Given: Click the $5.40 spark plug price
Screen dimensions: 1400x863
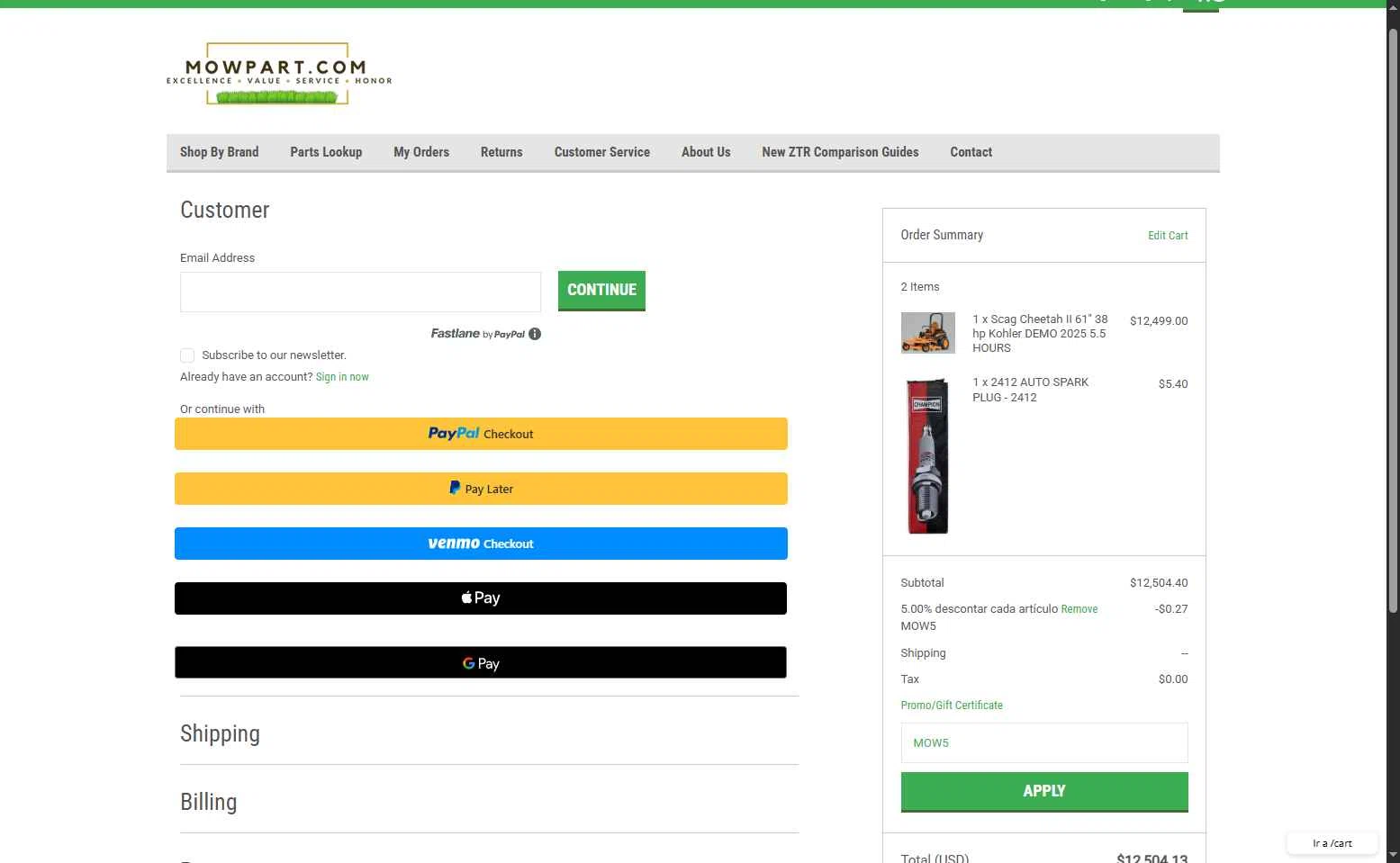Looking at the screenshot, I should click(x=1173, y=384).
